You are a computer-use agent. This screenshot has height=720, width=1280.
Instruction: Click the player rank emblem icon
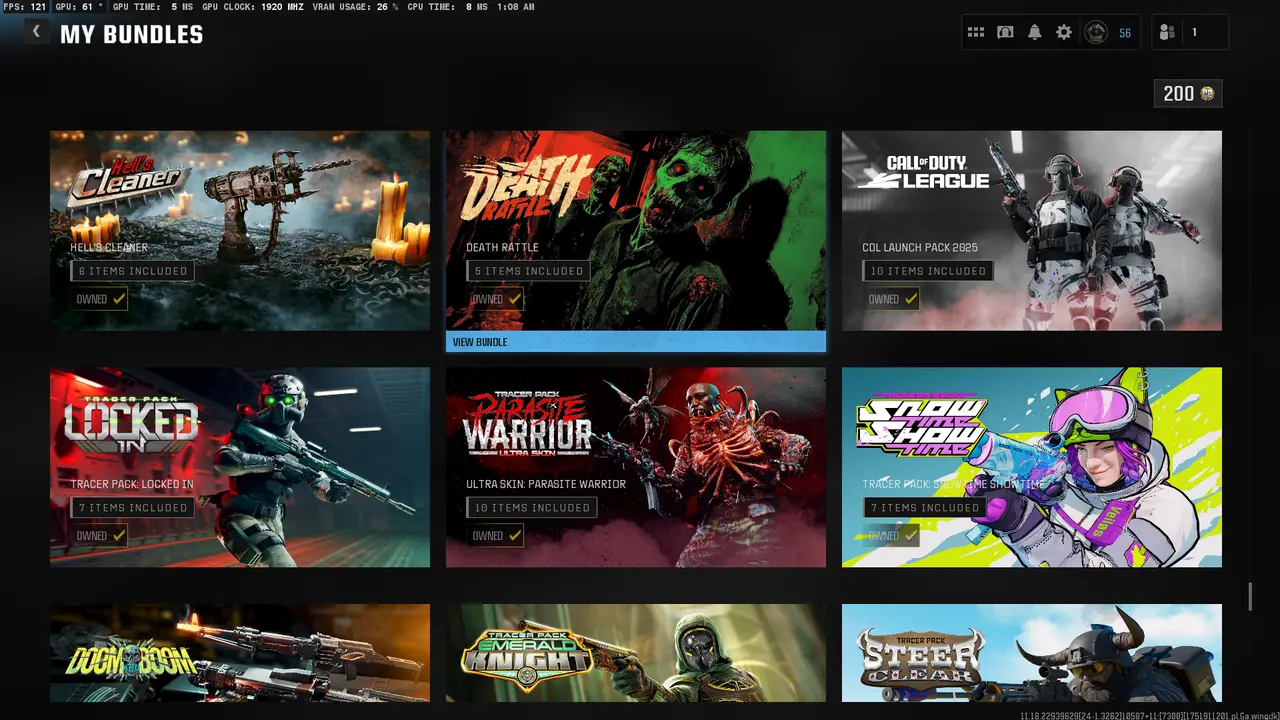pos(1096,33)
